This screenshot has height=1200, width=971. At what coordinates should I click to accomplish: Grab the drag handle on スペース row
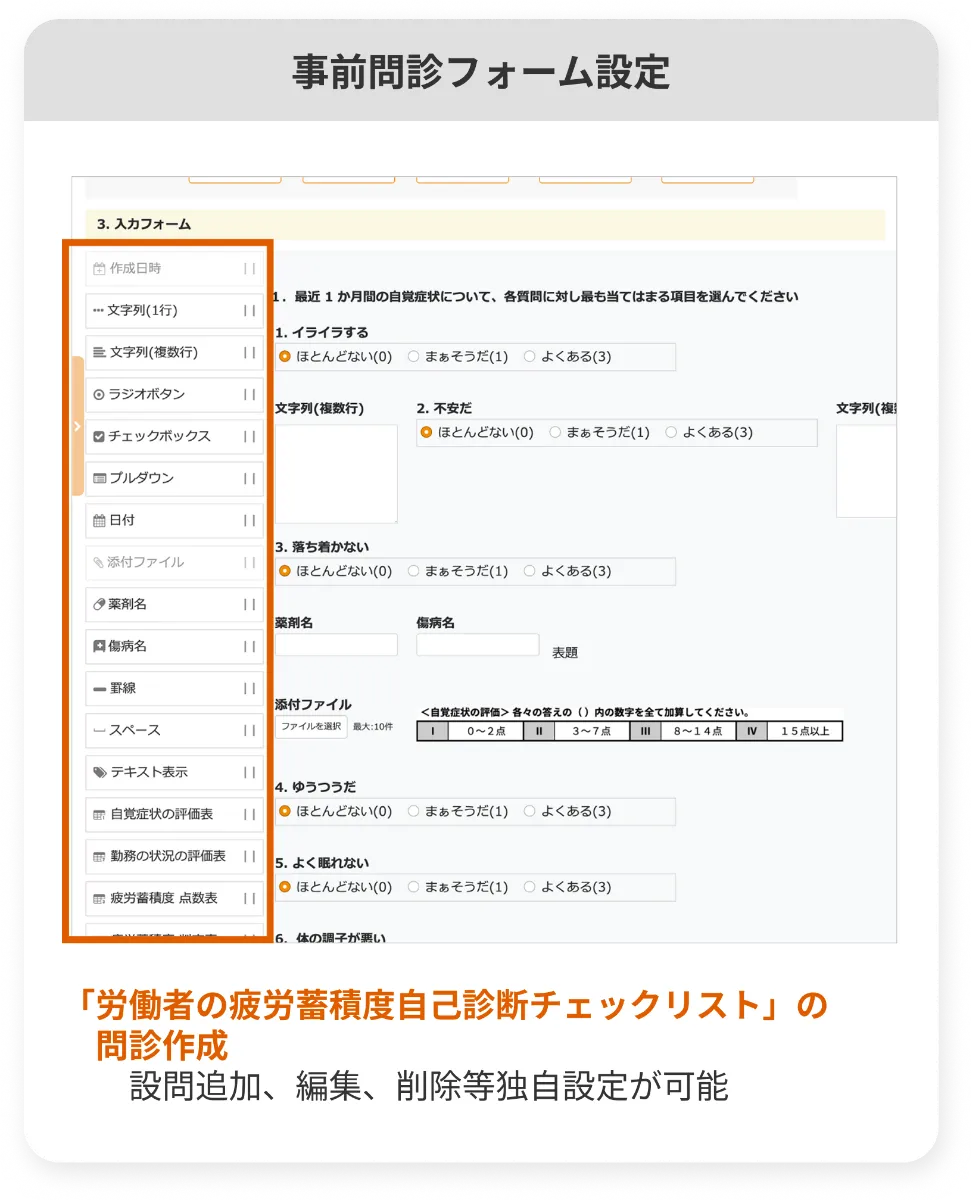click(249, 731)
